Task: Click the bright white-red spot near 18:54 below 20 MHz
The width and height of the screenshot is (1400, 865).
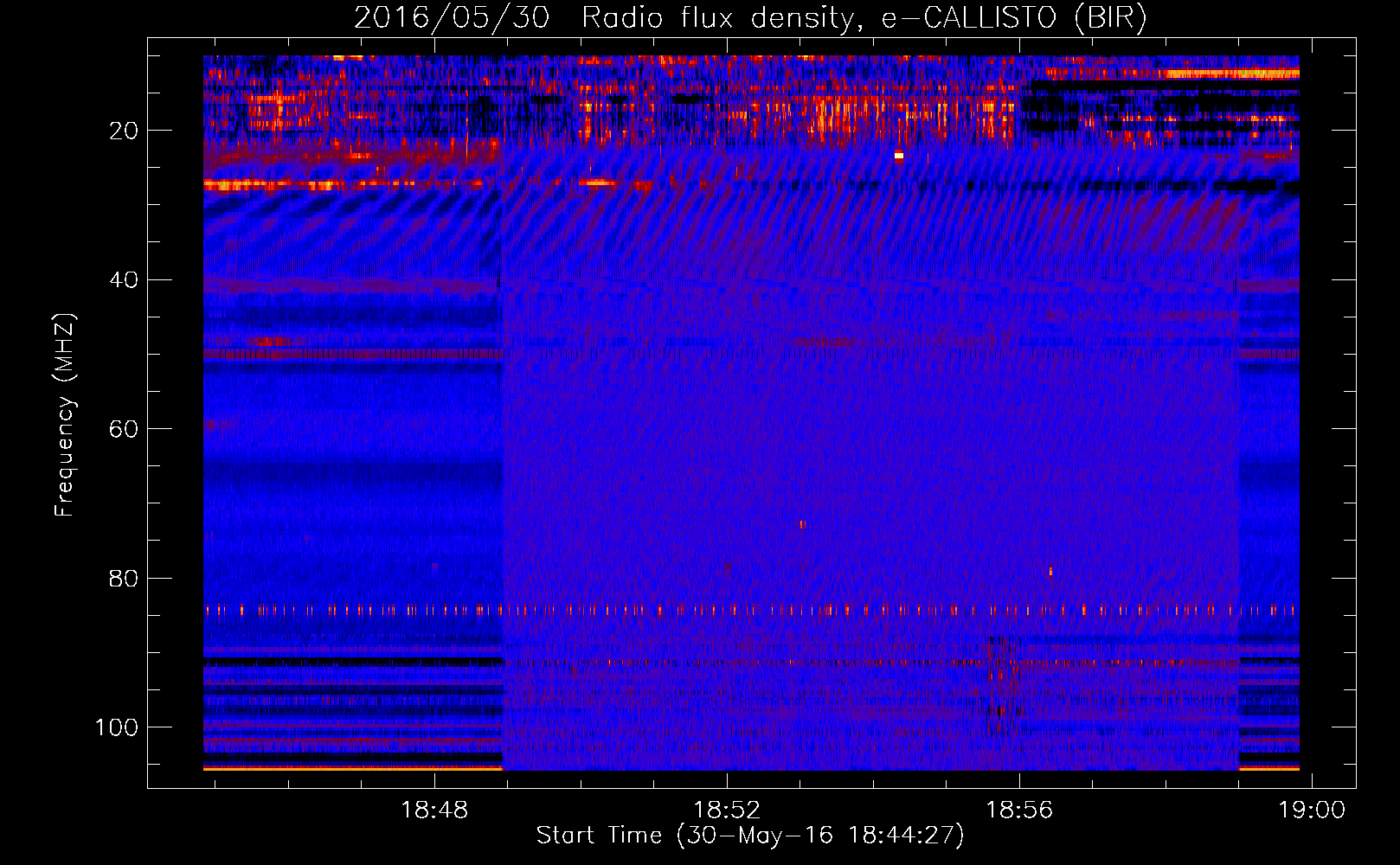Action: [898, 157]
